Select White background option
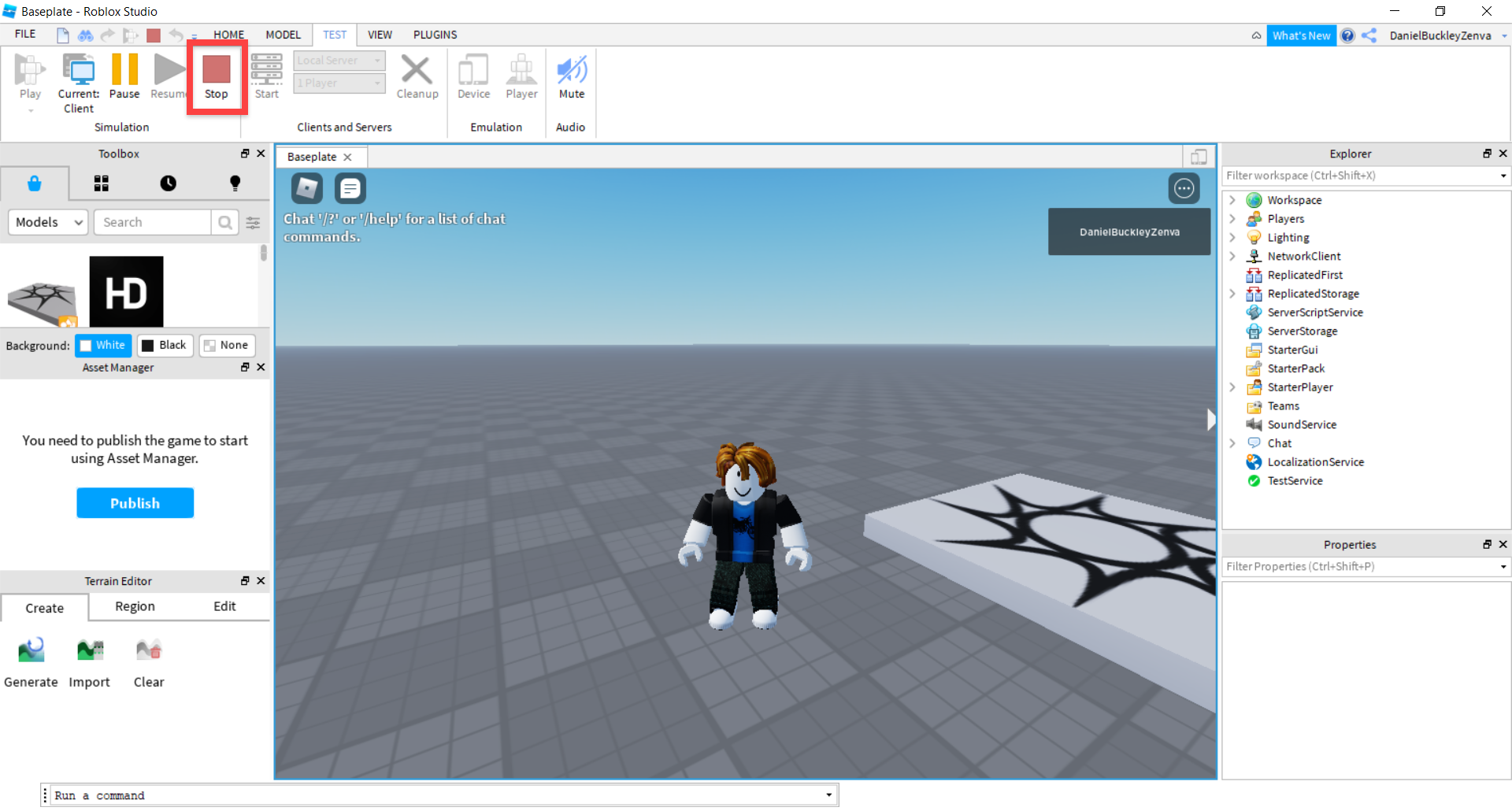 (x=103, y=345)
